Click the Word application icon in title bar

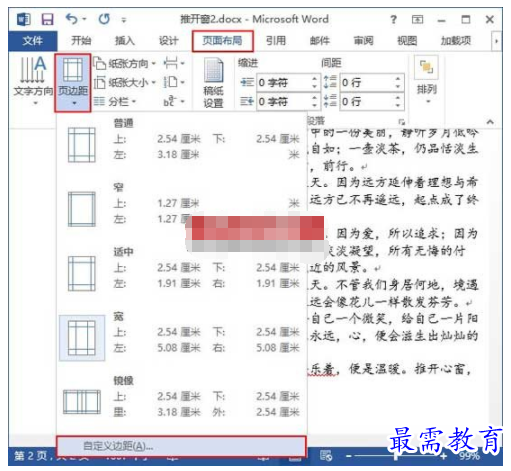point(24,19)
